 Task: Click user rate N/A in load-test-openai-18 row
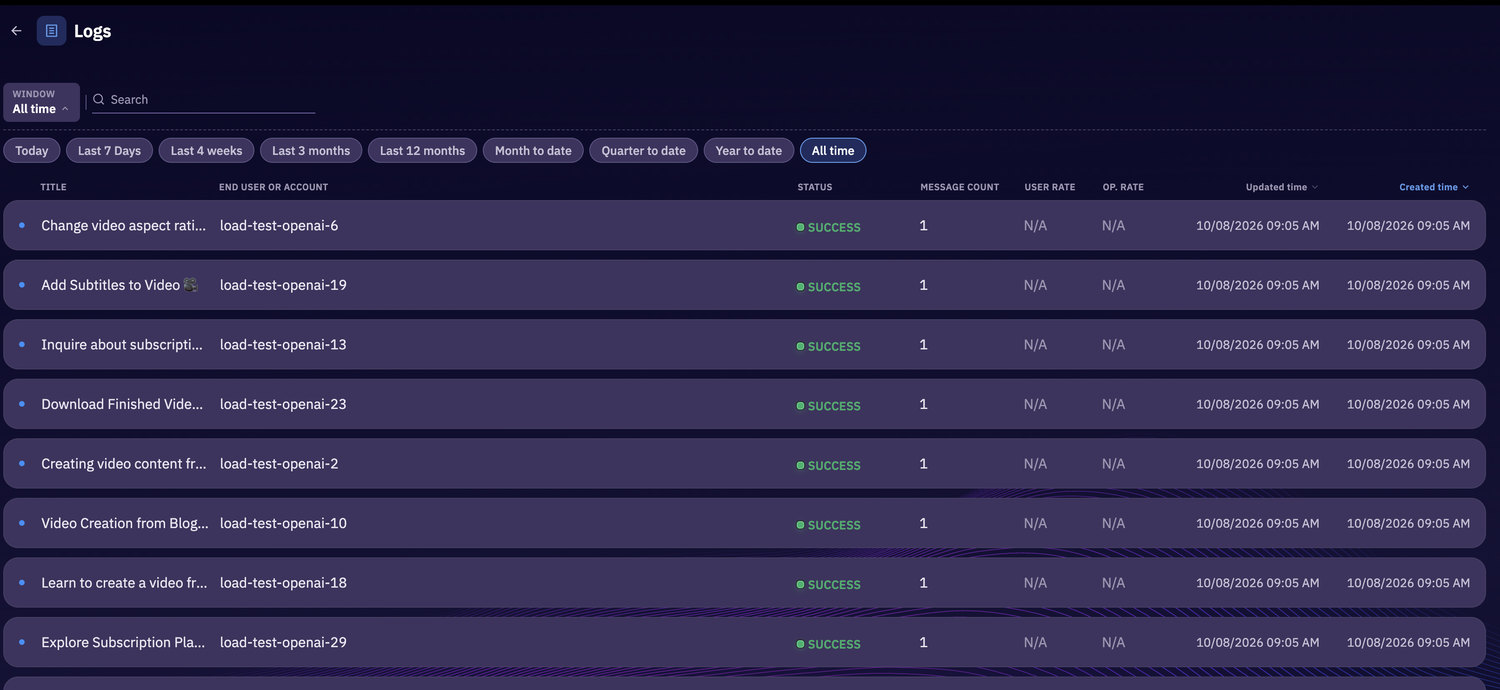coord(1035,582)
